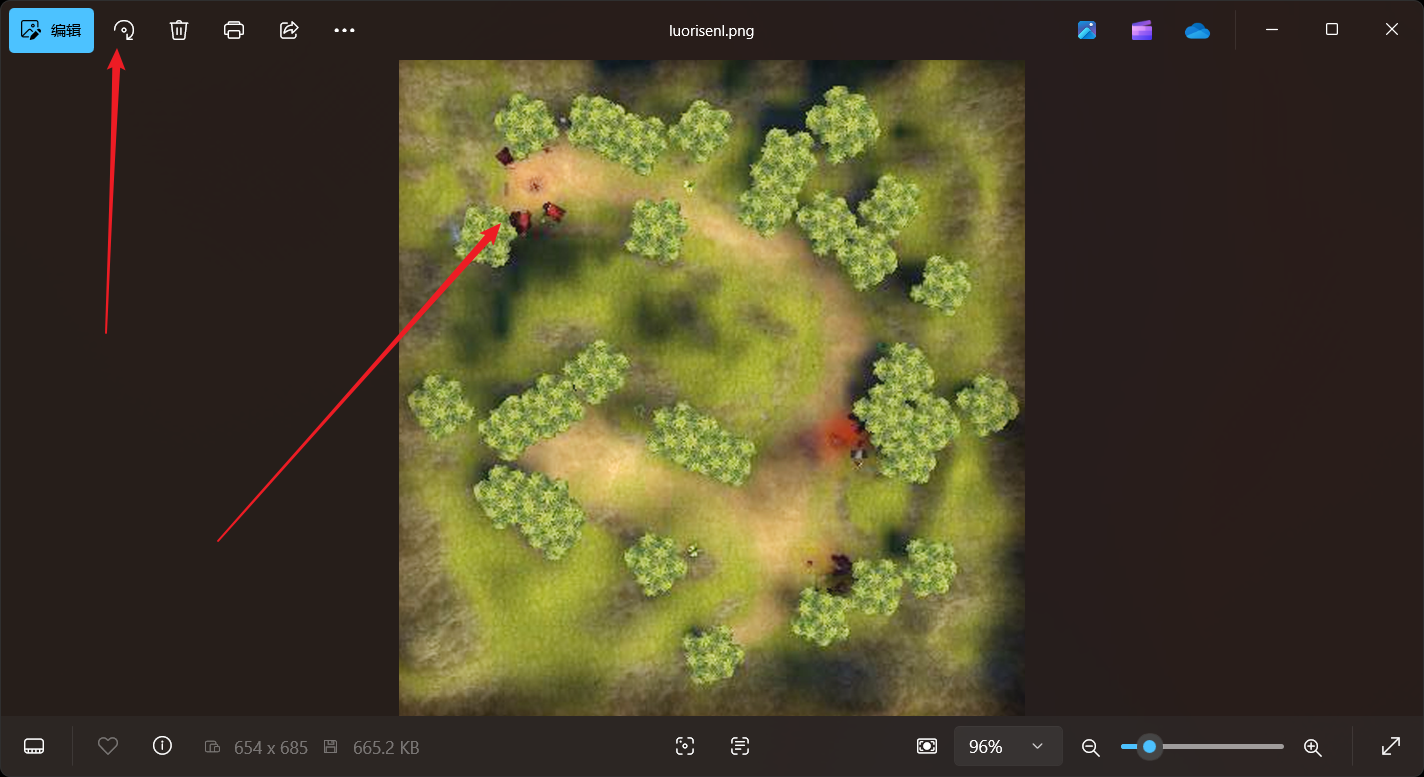Rotate the image with the rotate icon
Image resolution: width=1424 pixels, height=777 pixels.
(124, 30)
